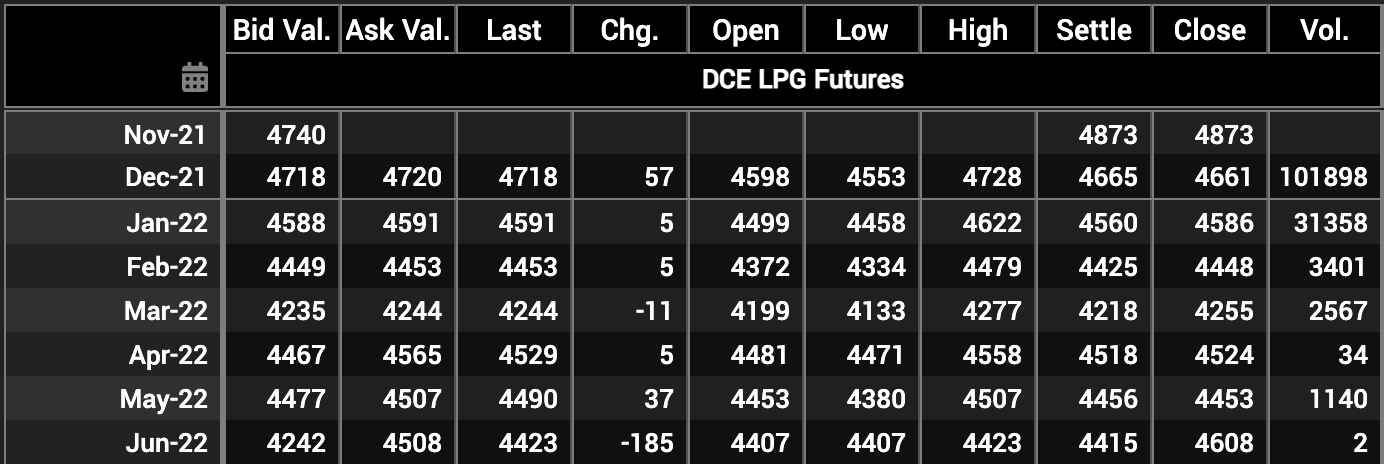Select the May-22 contract label
1384x464 pixels.
164,399
